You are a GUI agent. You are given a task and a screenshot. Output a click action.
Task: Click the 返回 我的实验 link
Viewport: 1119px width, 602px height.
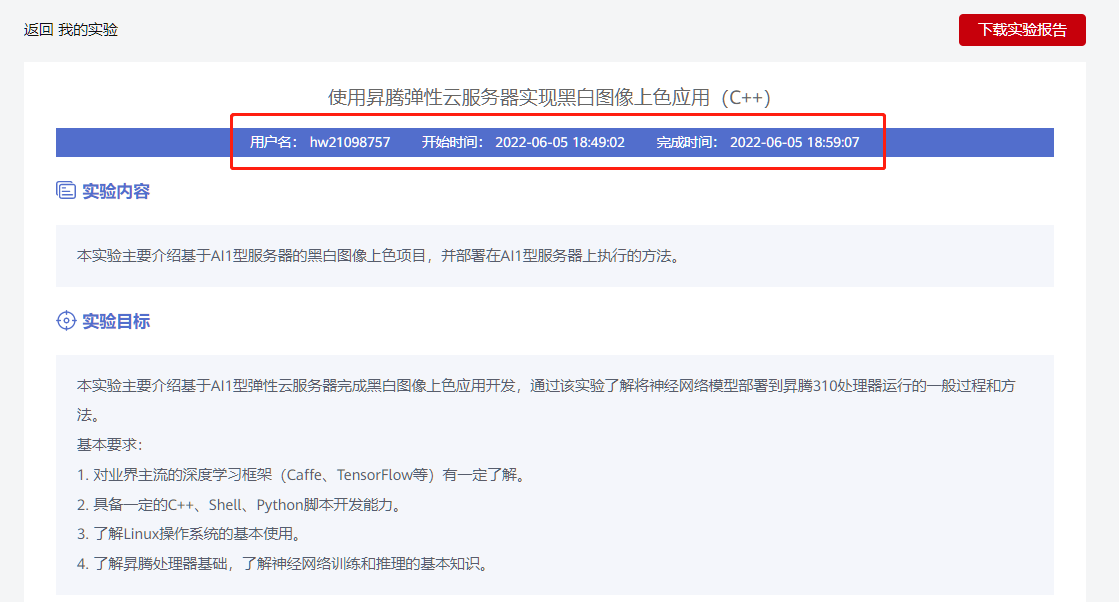71,30
